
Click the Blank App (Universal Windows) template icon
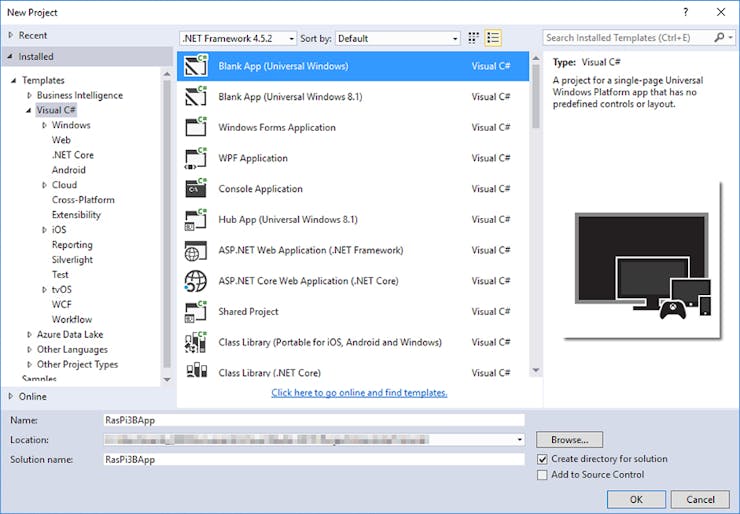195,66
